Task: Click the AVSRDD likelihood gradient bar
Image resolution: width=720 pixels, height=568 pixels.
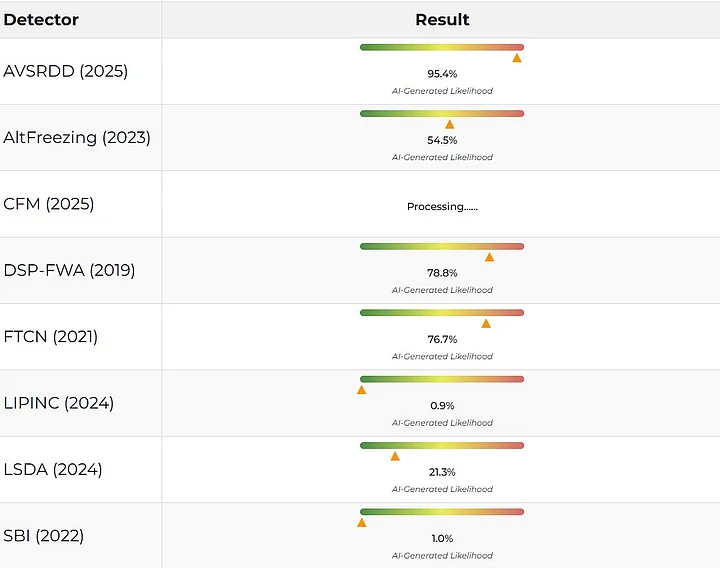Action: 442,47
